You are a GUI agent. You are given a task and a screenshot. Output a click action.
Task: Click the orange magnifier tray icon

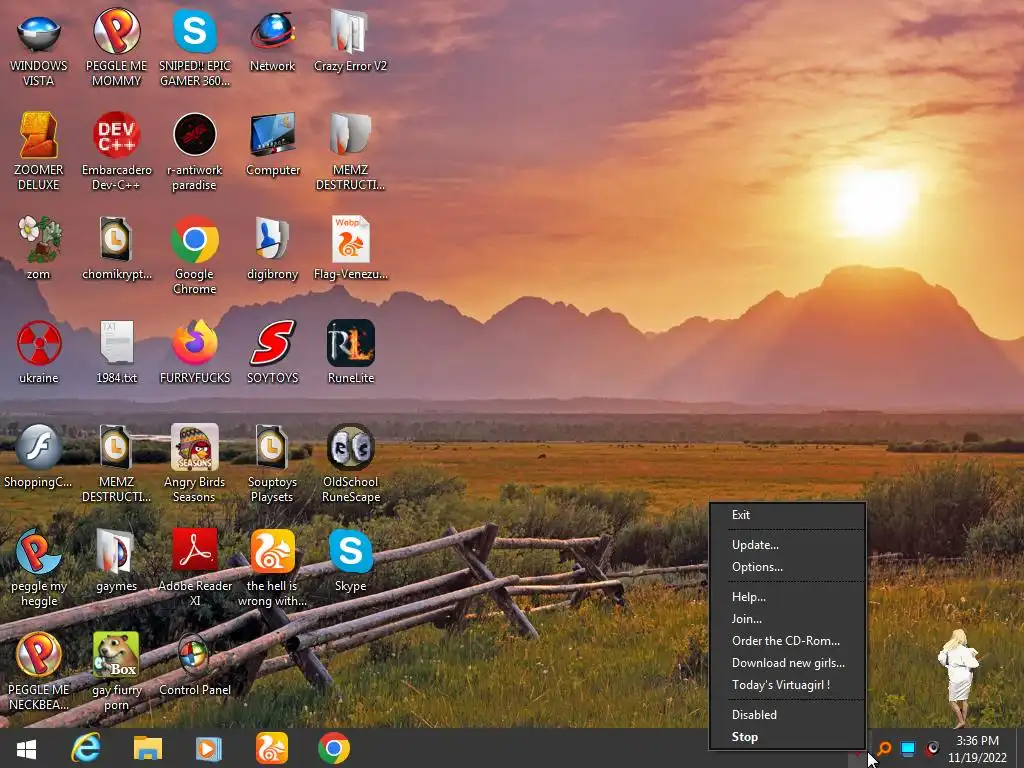pos(884,748)
